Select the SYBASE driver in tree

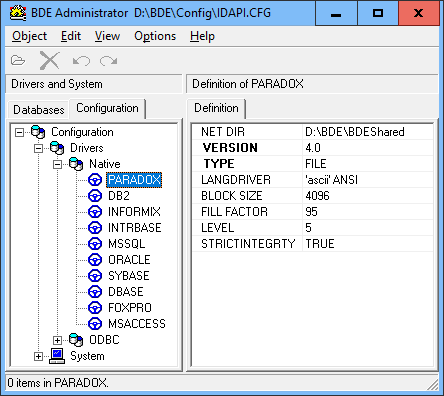(129, 276)
